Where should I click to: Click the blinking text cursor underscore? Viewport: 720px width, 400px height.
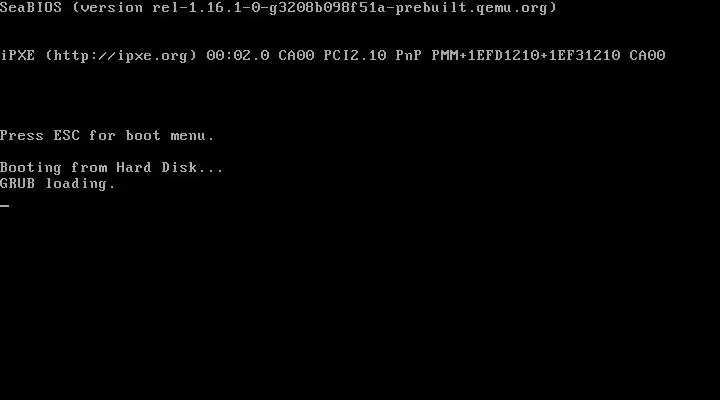tap(5, 206)
